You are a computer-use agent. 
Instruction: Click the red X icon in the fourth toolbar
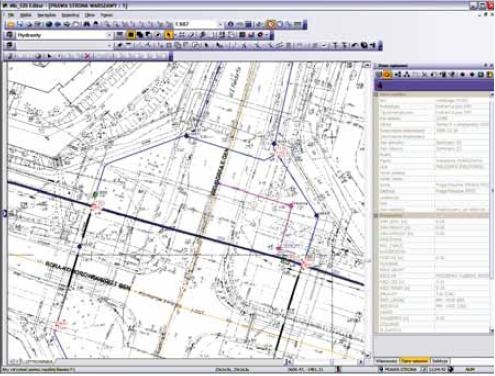coord(87,56)
